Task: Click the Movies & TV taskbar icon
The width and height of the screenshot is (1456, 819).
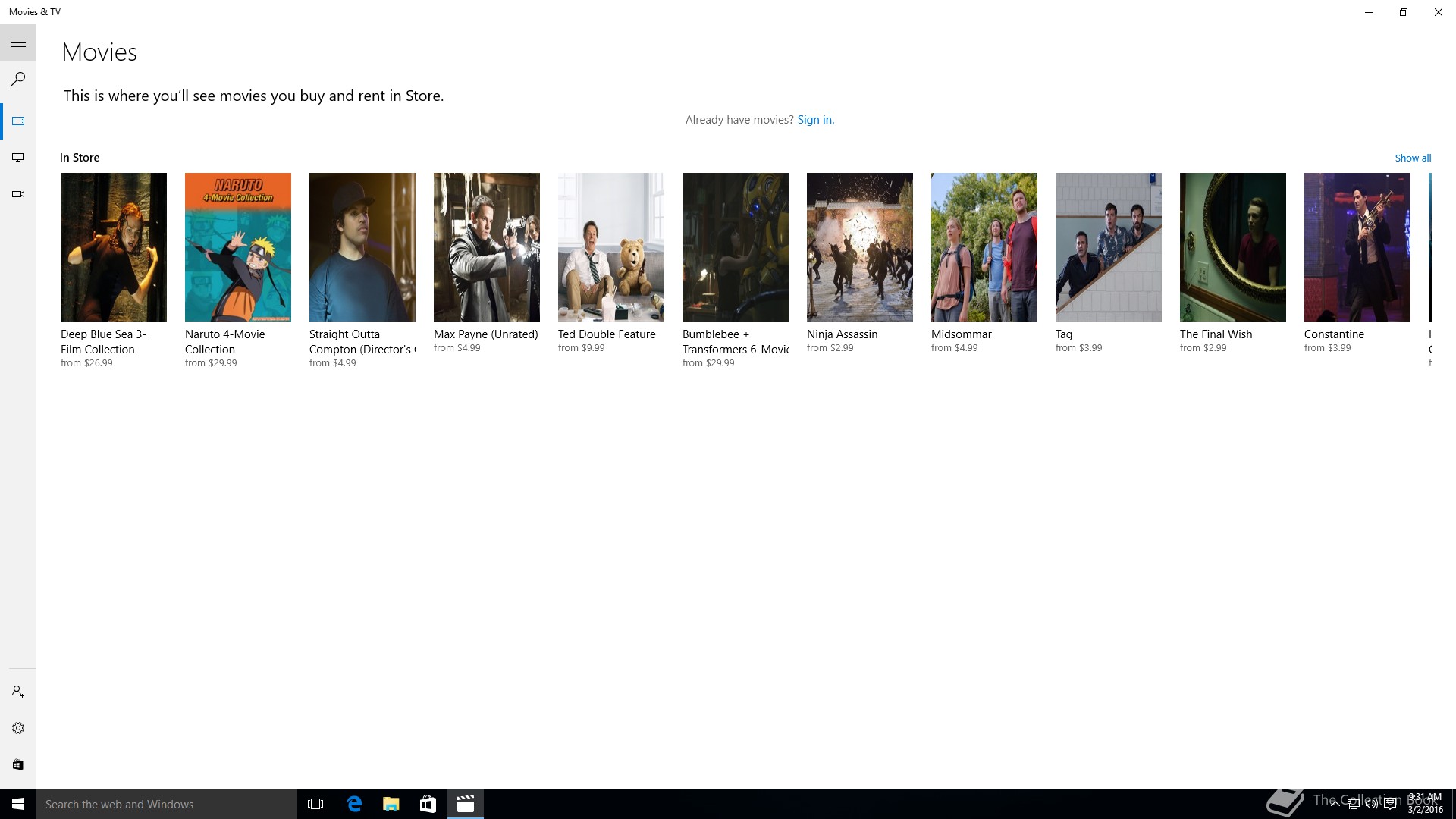Action: click(466, 804)
